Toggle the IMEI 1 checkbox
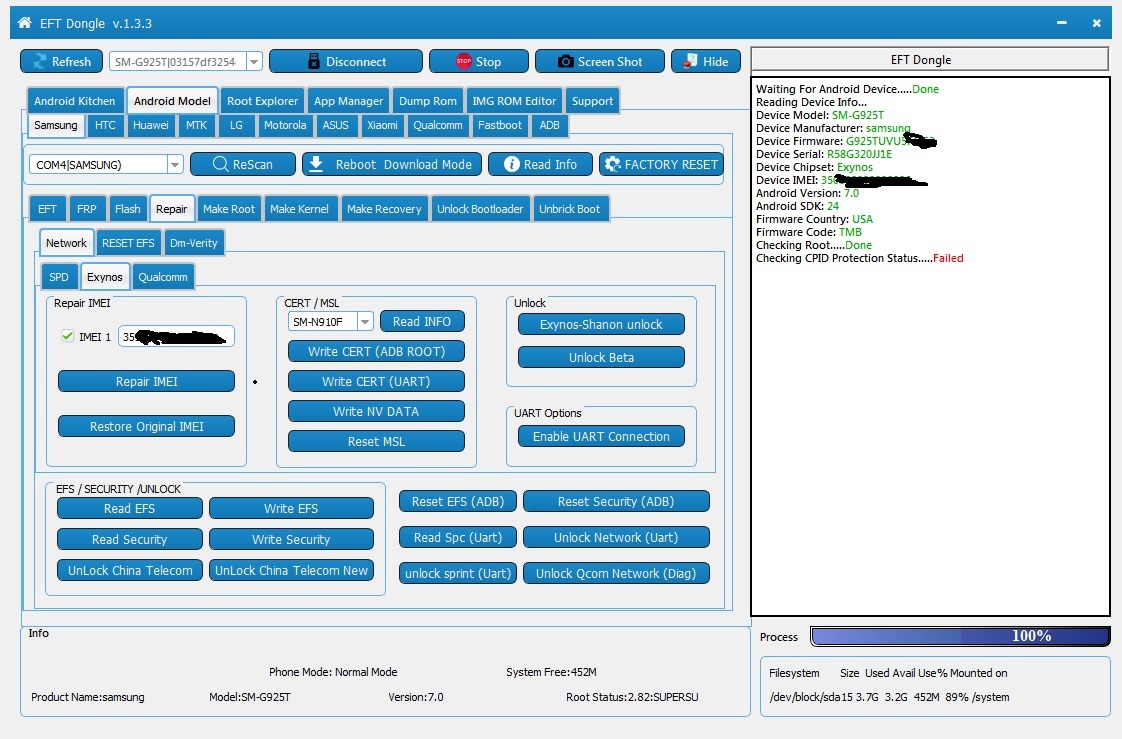Screen dimensions: 1122x739 [67, 336]
